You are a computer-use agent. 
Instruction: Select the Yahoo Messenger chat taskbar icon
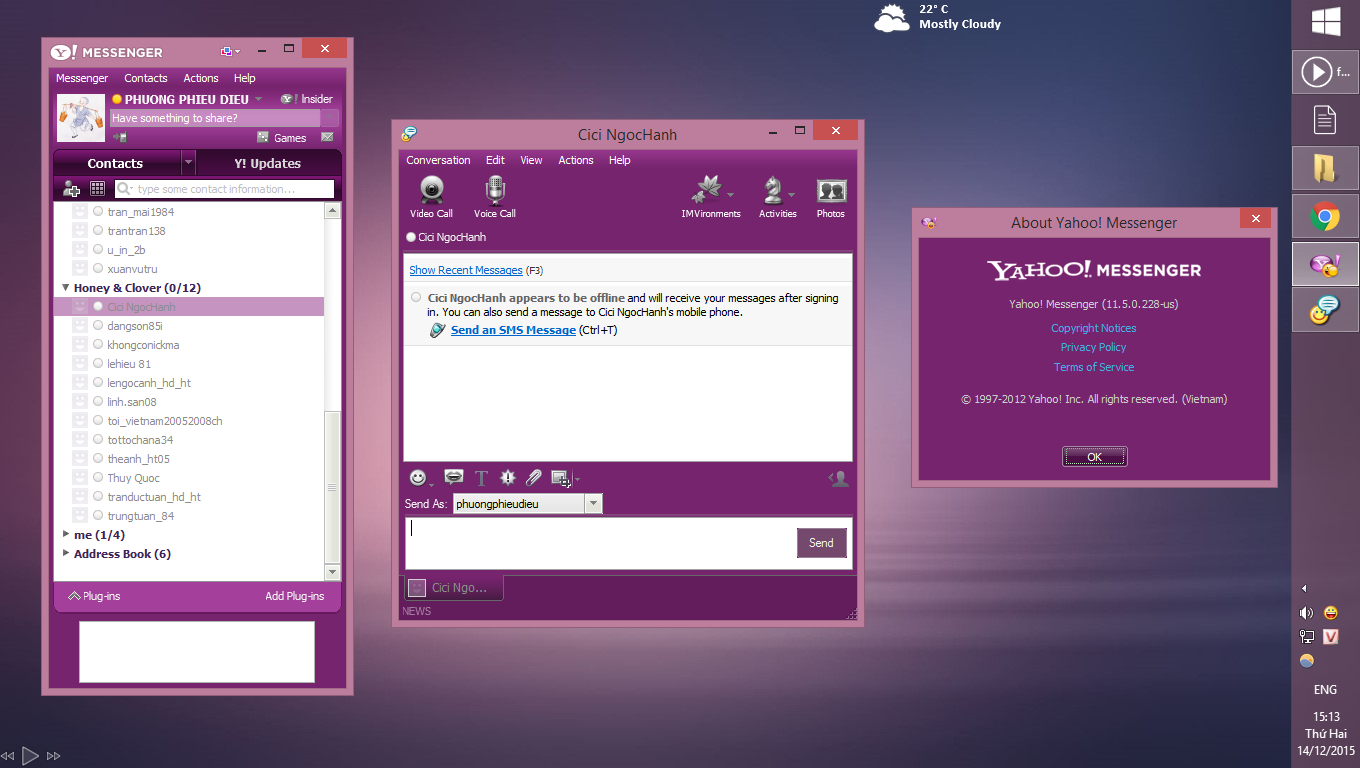(1325, 312)
